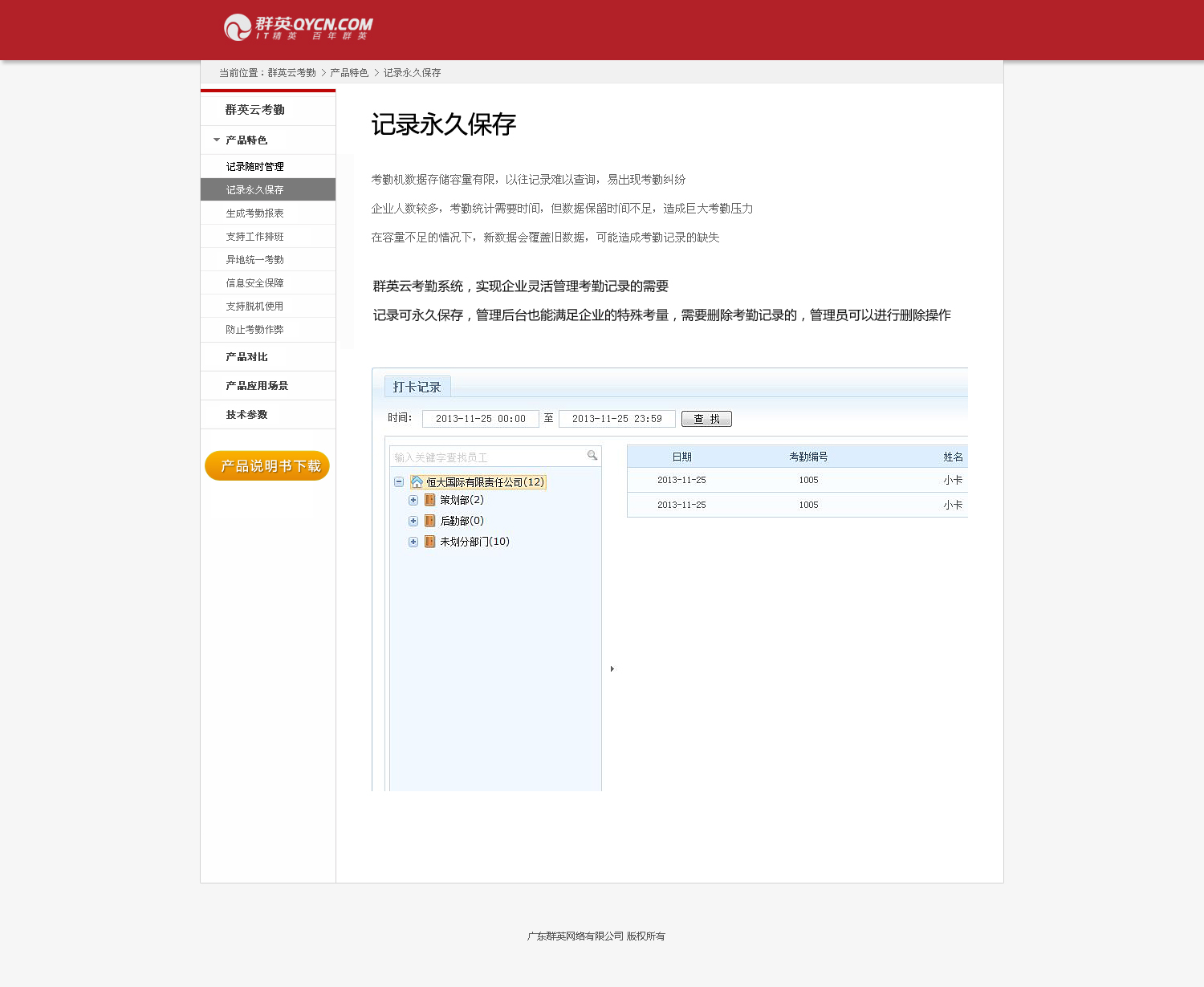Click the search magnifier icon in employee search
The width and height of the screenshot is (1204, 987).
592,456
